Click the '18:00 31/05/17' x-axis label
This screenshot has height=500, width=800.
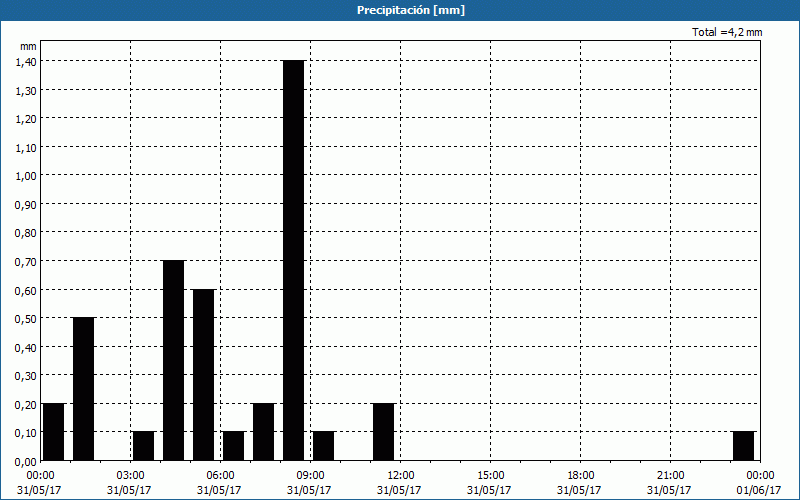pos(580,483)
